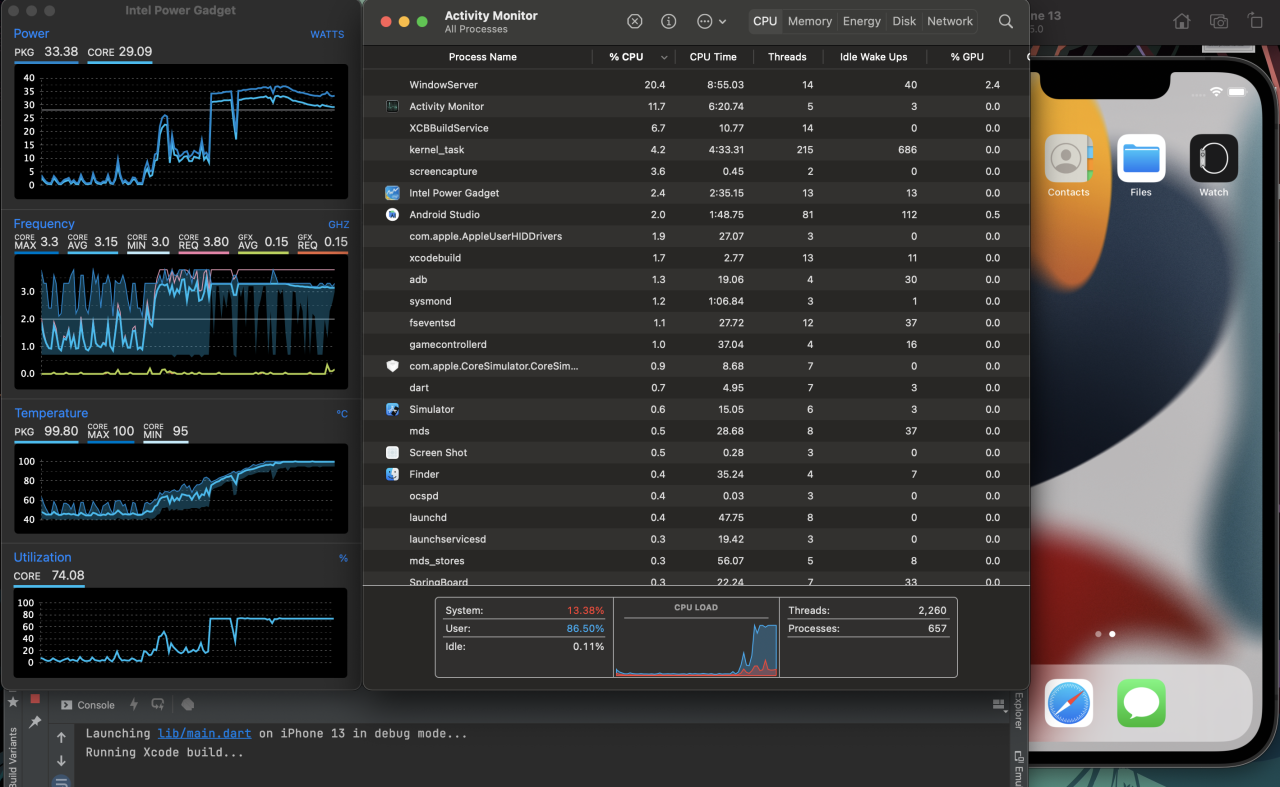Click the Finder process icon
Viewport: 1280px width, 787px height.
click(x=392, y=474)
